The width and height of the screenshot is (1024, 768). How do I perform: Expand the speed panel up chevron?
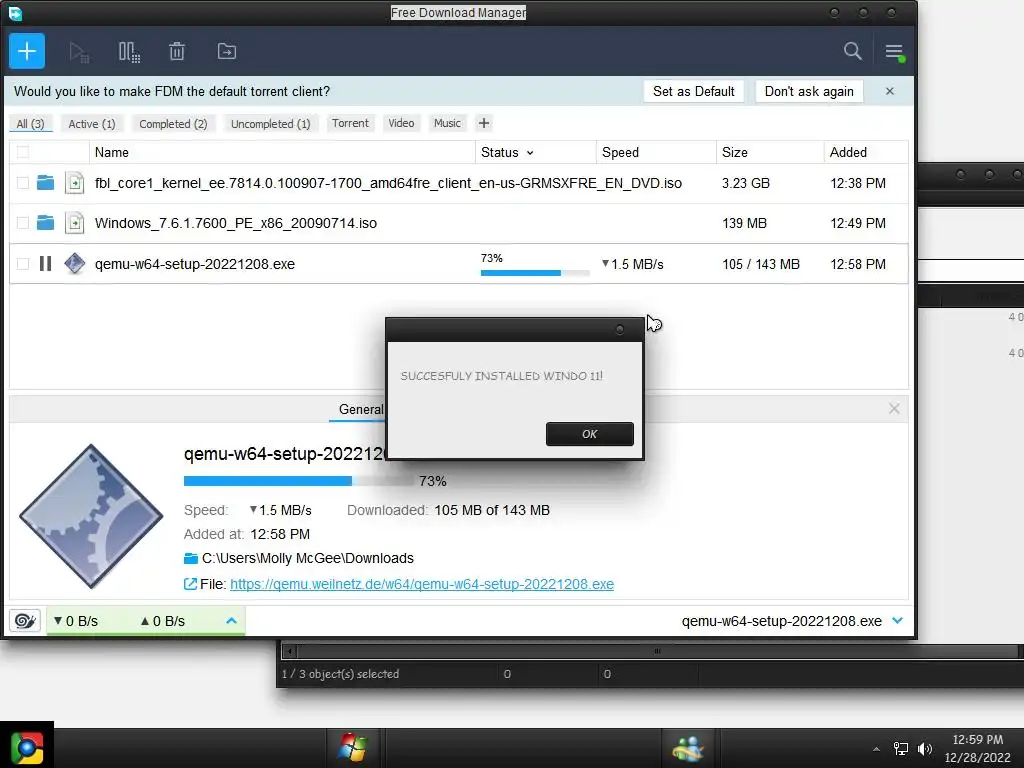tap(231, 620)
